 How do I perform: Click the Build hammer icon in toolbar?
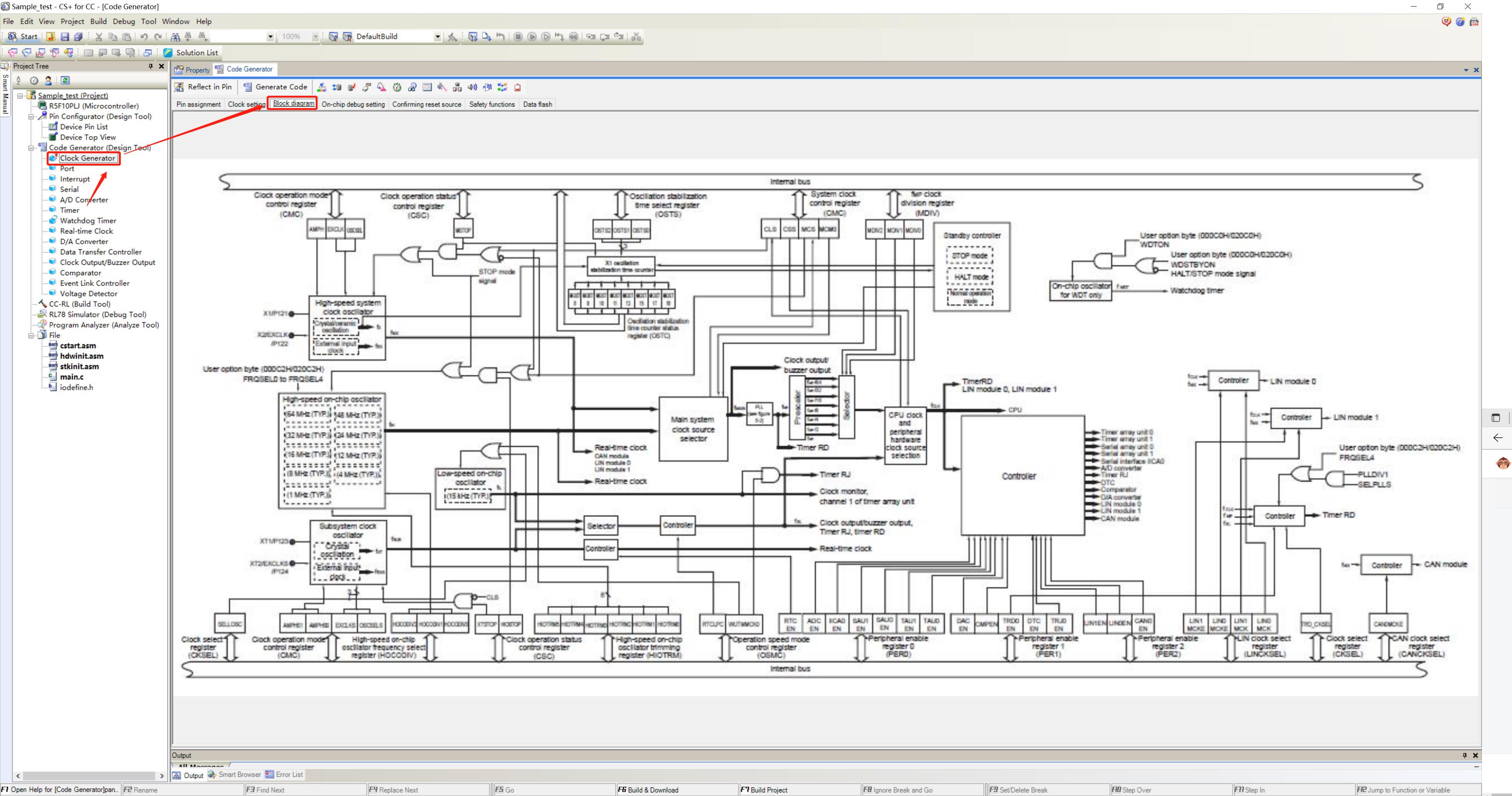[x=452, y=36]
